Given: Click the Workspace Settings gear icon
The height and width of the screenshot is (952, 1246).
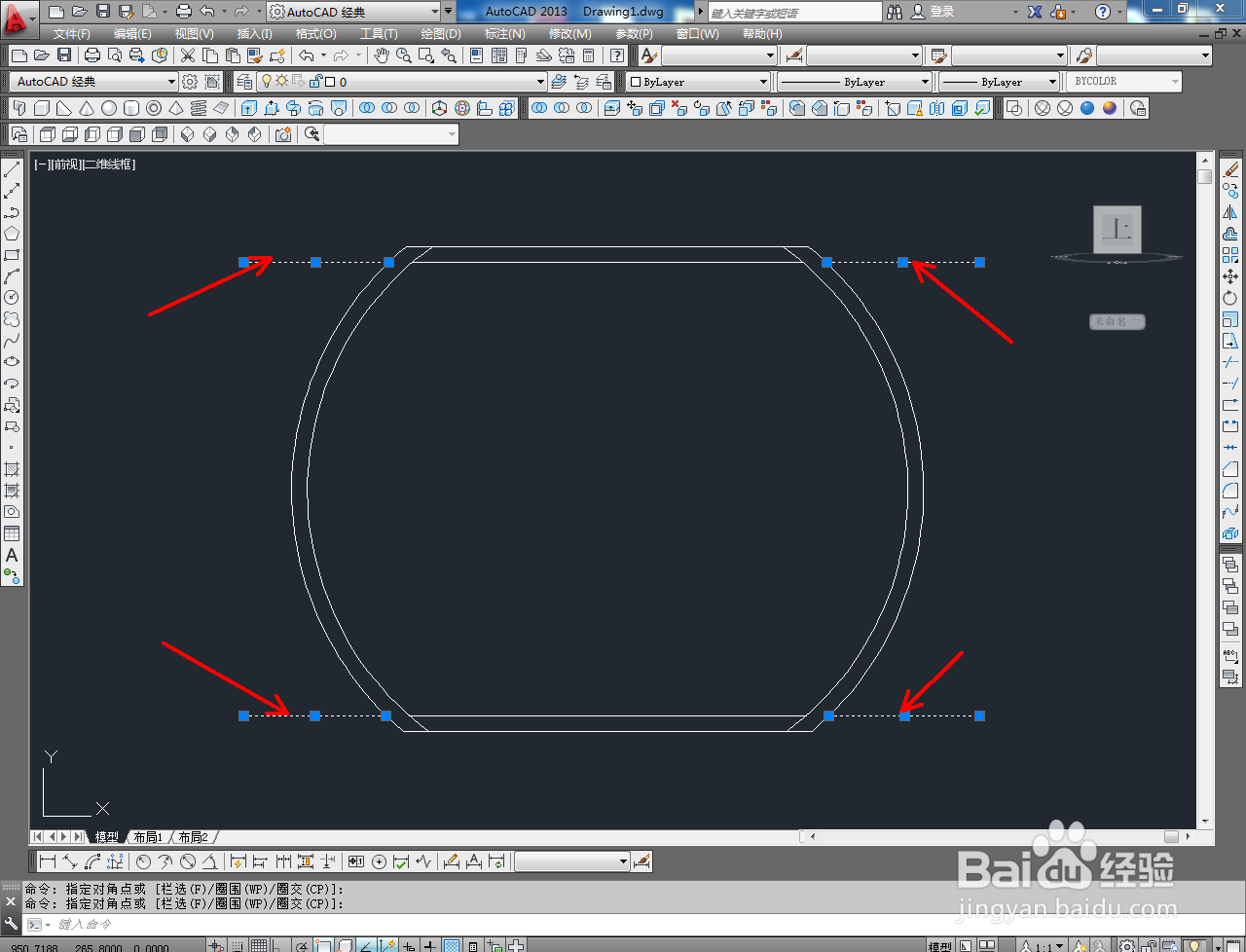Looking at the screenshot, I should (190, 82).
